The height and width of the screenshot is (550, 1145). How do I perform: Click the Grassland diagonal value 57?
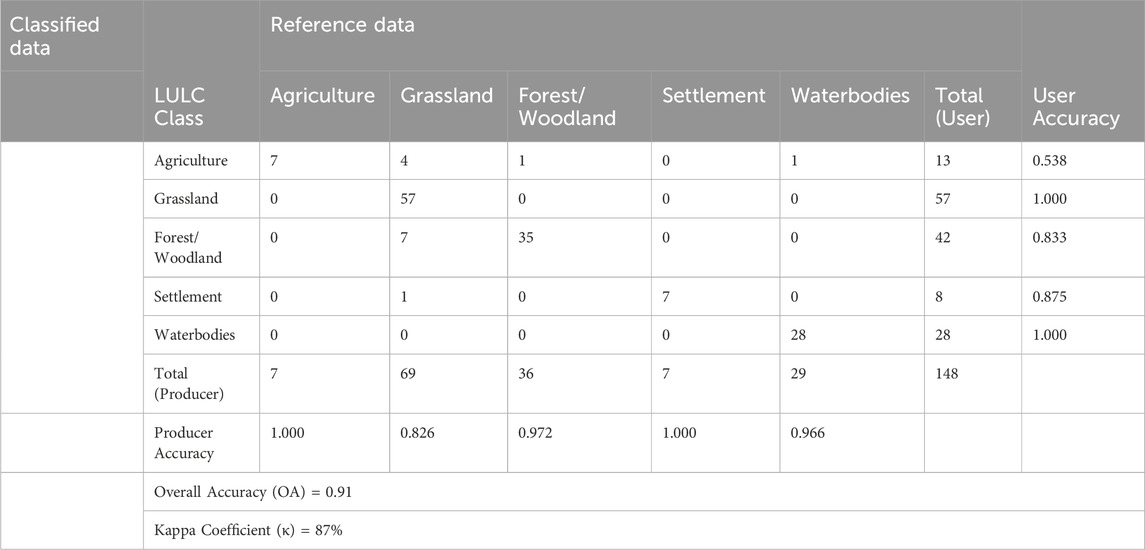point(409,199)
